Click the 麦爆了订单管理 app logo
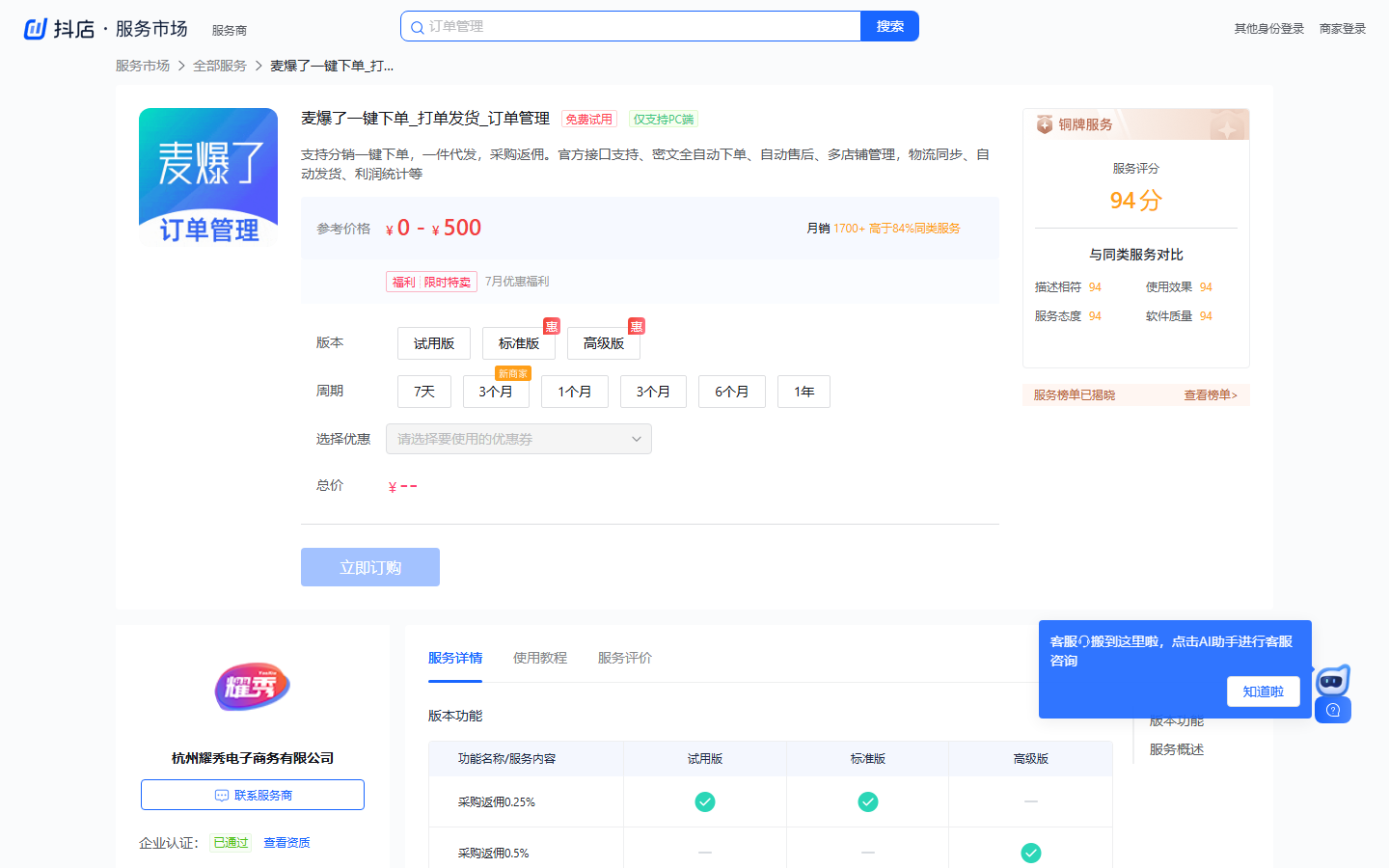 [208, 177]
